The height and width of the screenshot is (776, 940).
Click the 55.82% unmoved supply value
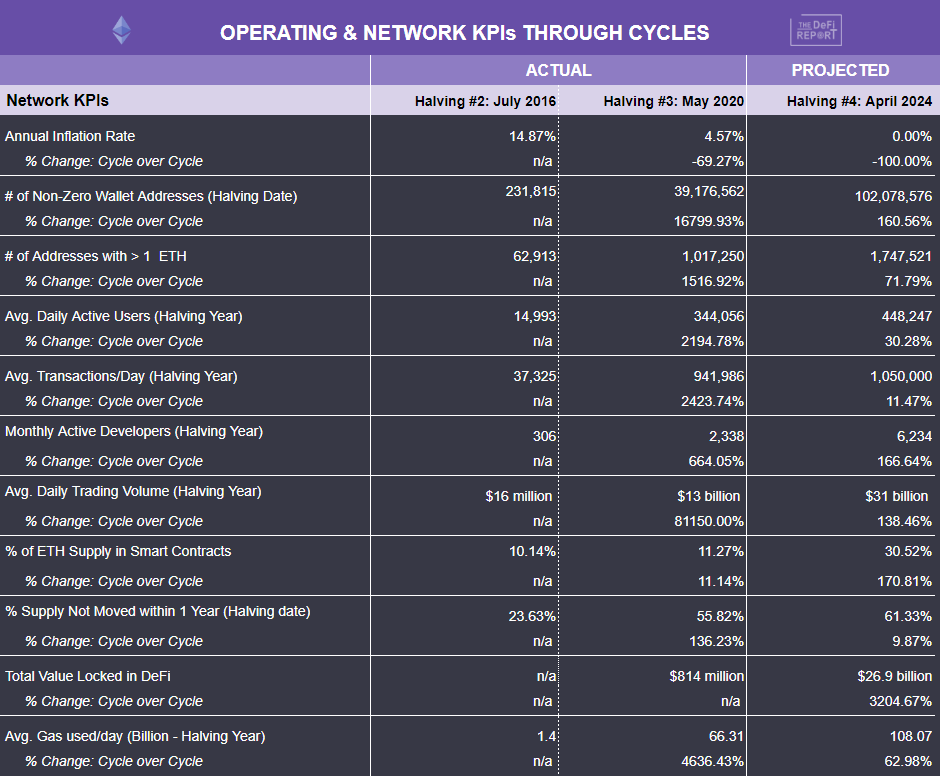pos(721,616)
